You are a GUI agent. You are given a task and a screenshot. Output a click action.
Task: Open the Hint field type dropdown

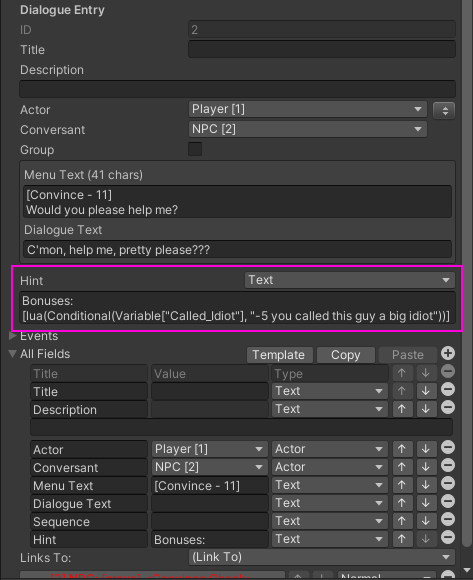click(349, 280)
